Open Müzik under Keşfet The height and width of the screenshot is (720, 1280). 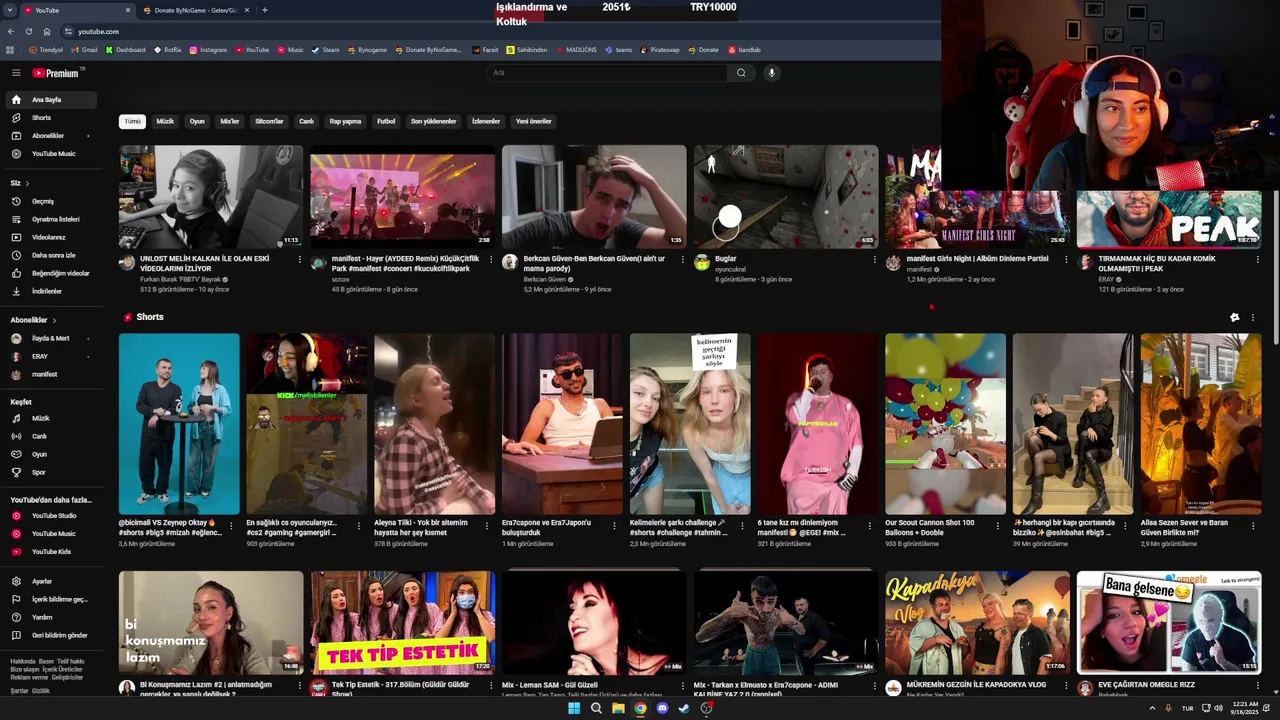point(40,419)
